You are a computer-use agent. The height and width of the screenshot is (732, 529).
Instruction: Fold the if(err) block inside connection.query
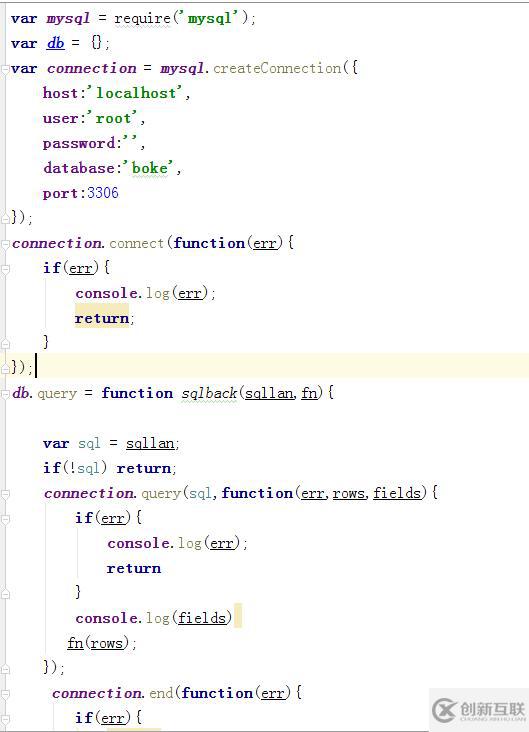click(5, 519)
